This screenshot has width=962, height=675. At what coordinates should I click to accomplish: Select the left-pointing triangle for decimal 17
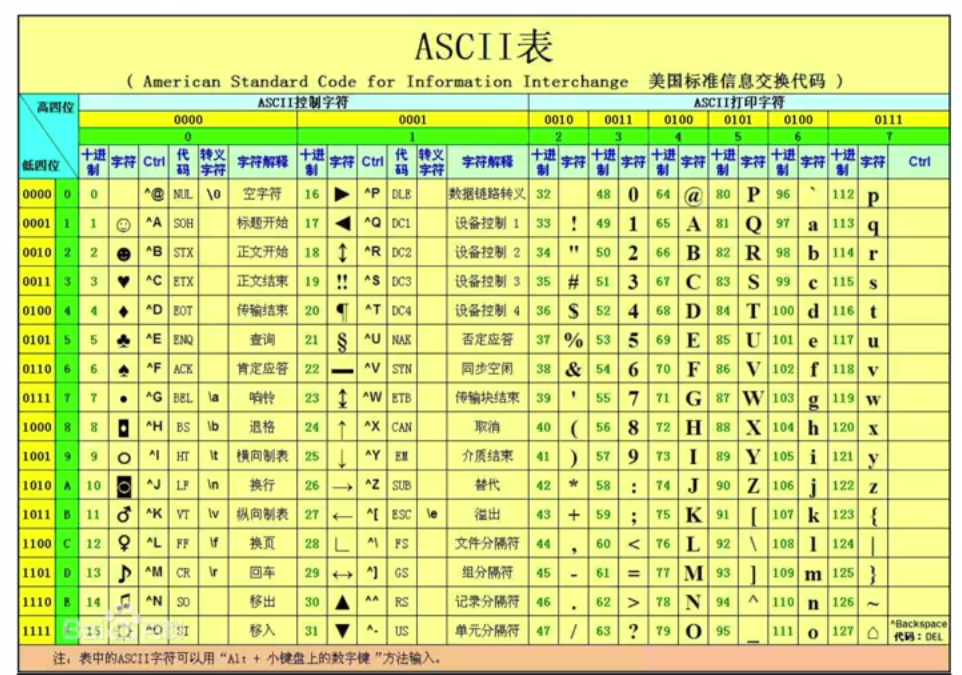click(x=342, y=224)
